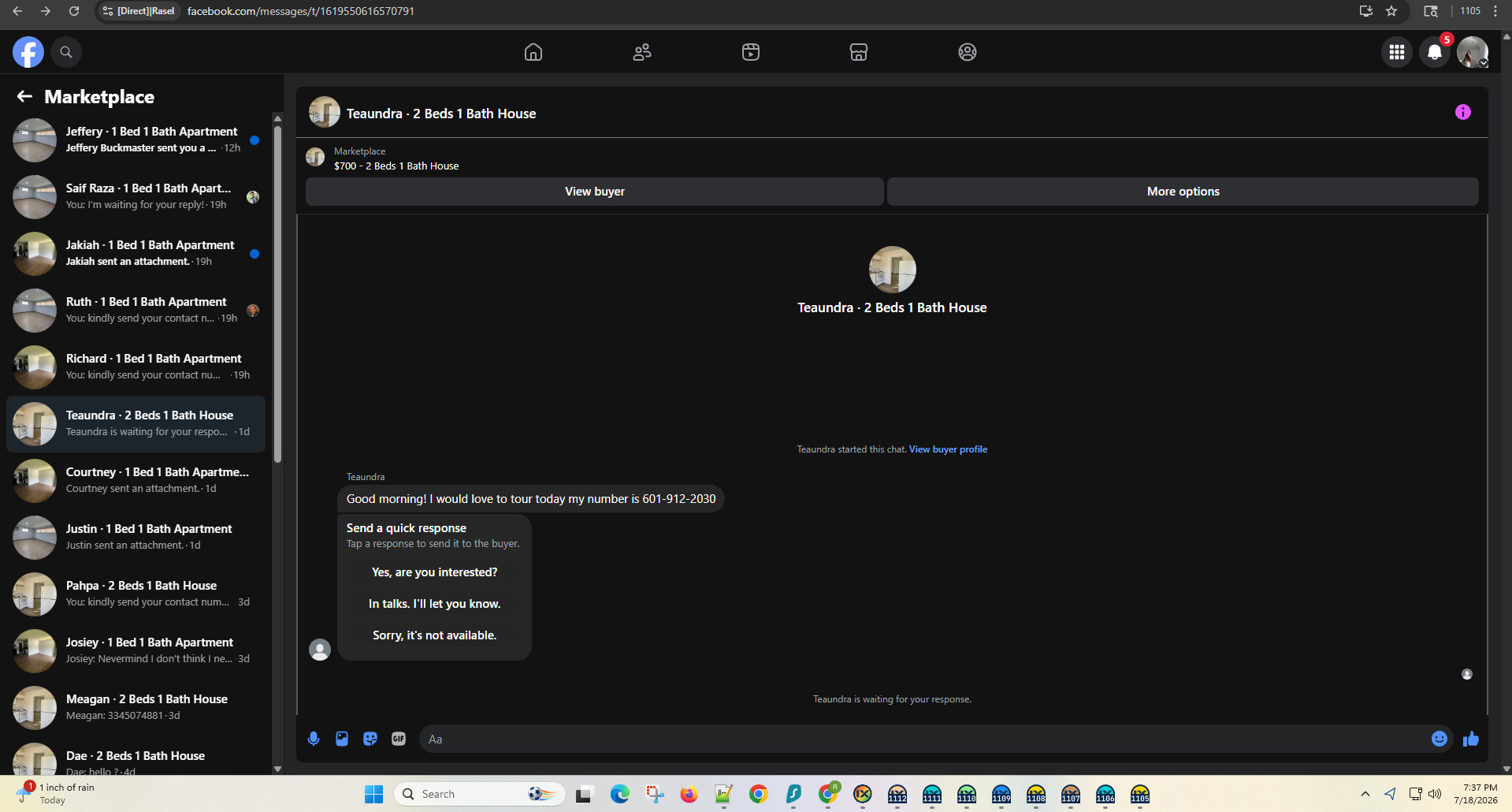Click the More options button
The width and height of the screenshot is (1512, 812).
point(1183,192)
